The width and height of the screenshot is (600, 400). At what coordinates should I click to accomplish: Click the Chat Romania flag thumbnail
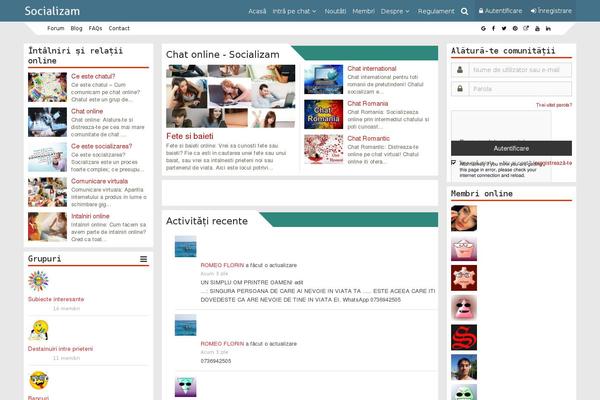pyautogui.click(x=324, y=114)
